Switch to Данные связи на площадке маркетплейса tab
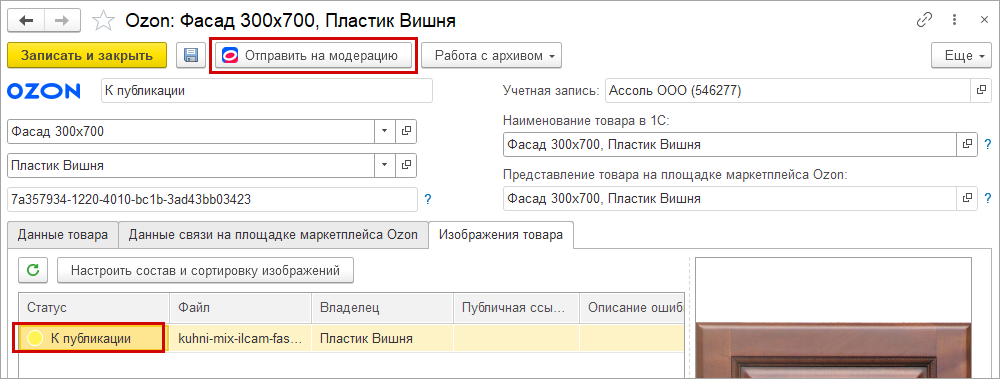Image resolution: width=1000 pixels, height=379 pixels. [273, 234]
